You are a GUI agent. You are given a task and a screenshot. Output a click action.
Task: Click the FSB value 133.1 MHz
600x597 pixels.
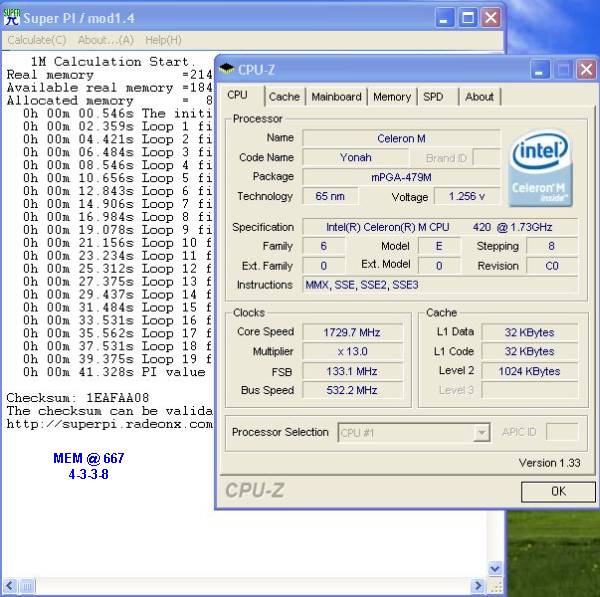pyautogui.click(x=352, y=371)
